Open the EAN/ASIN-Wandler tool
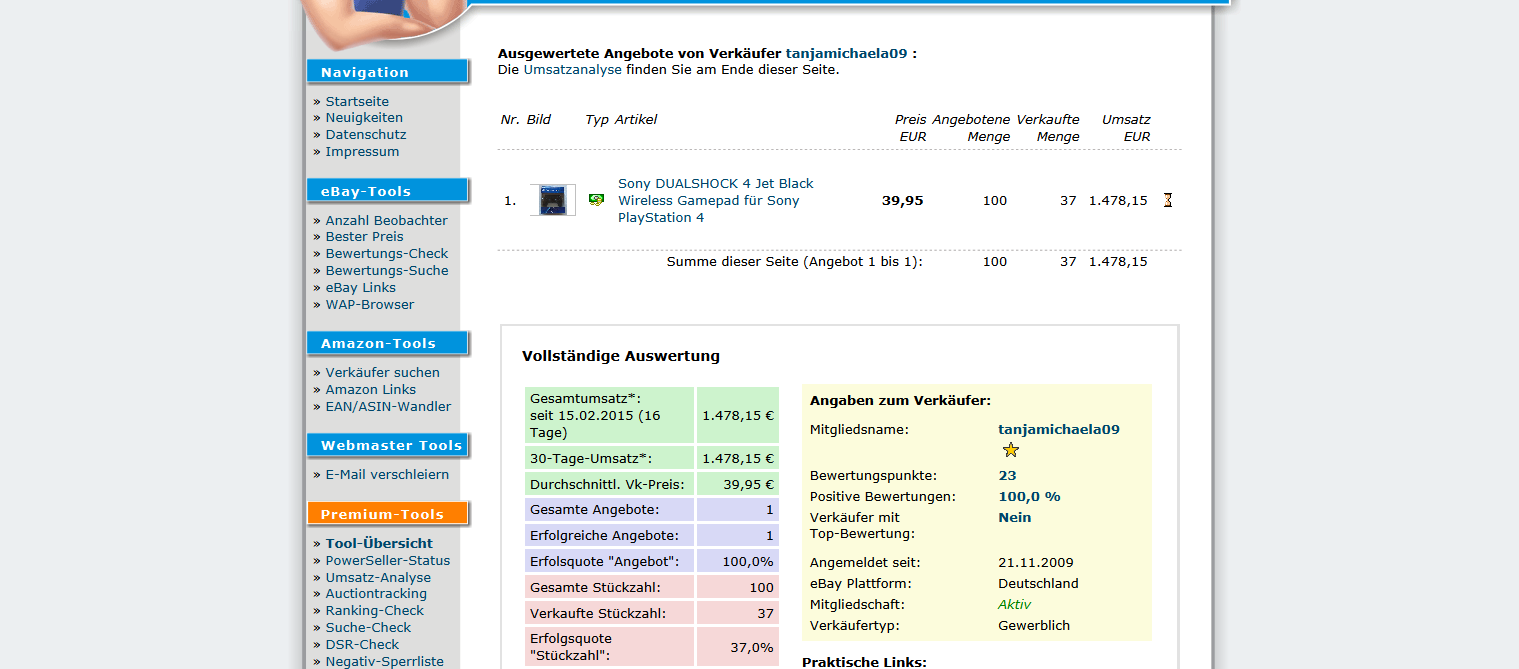The width and height of the screenshot is (1519, 669). [388, 406]
